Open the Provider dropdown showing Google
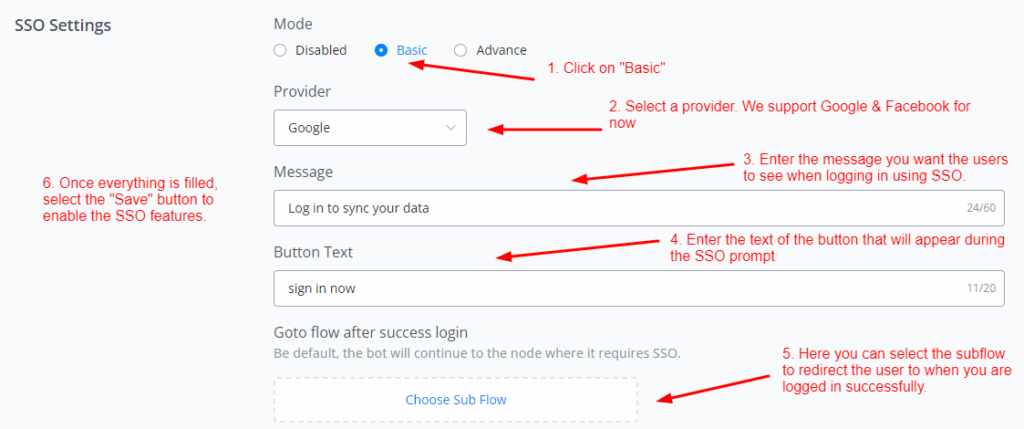The image size is (1024, 429). (369, 128)
